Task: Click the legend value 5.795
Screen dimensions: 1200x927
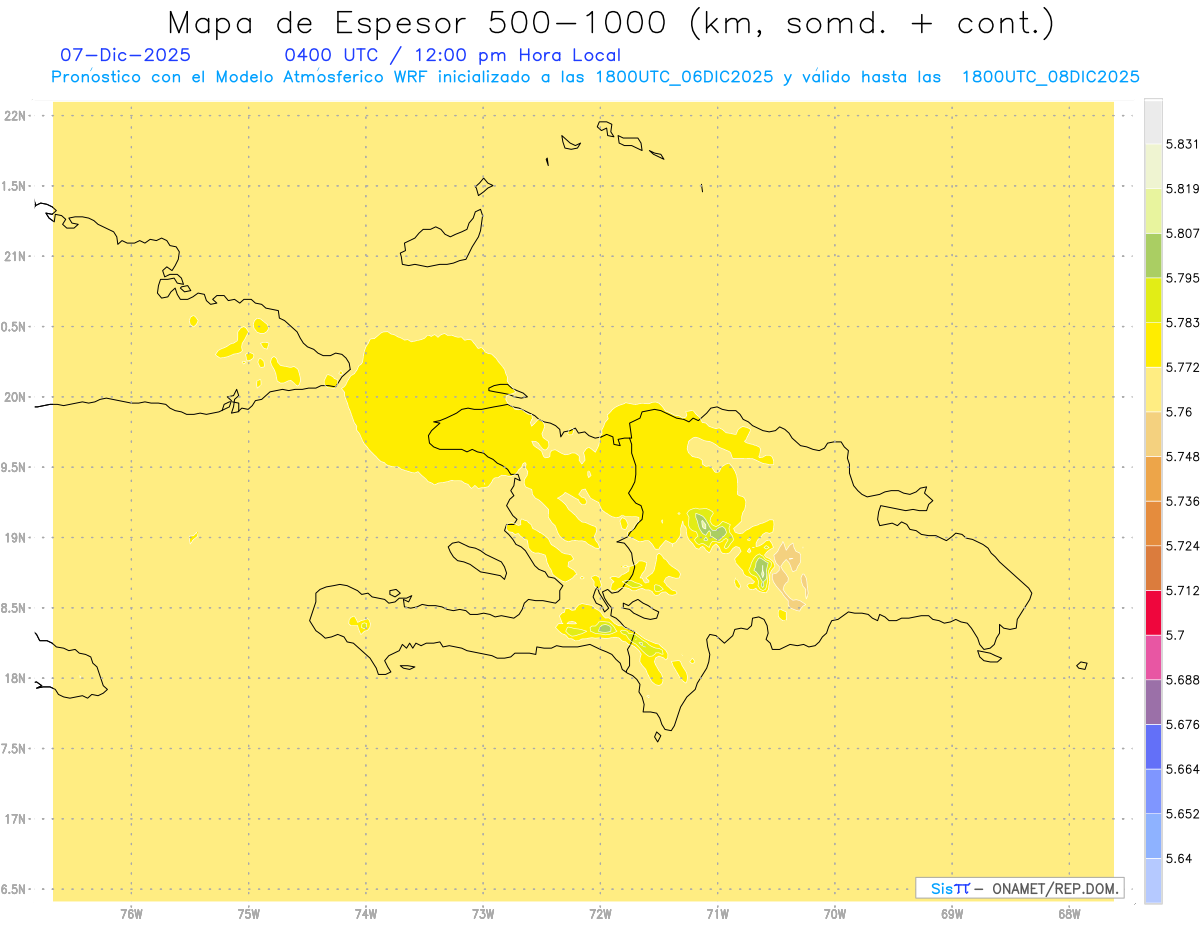Action: 1182,278
